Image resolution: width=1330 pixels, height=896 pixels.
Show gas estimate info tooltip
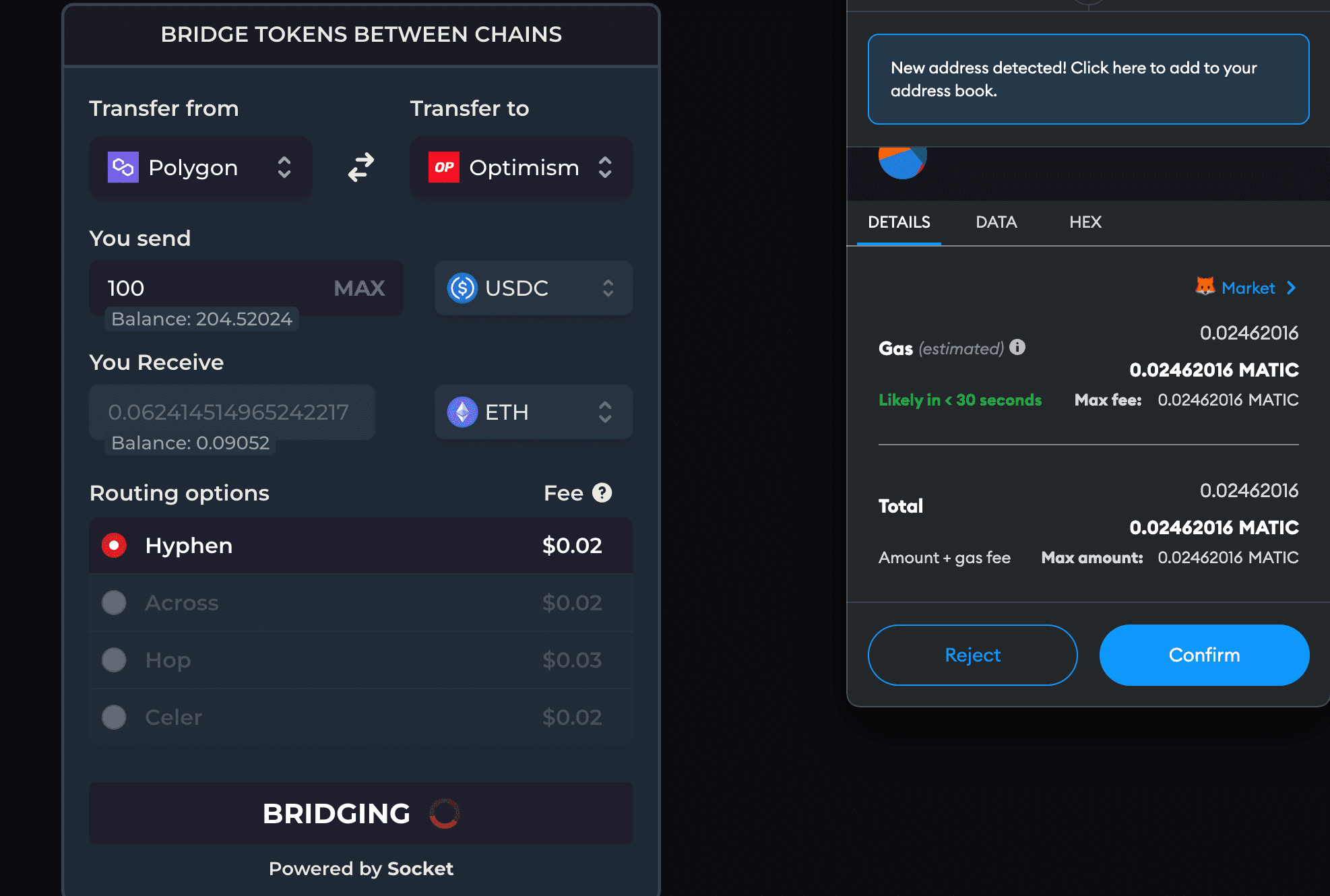(x=1017, y=347)
